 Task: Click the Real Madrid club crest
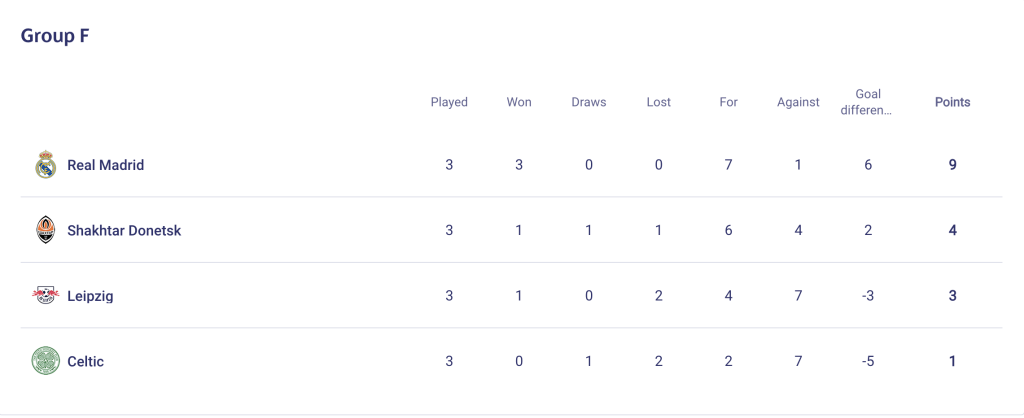[x=46, y=165]
